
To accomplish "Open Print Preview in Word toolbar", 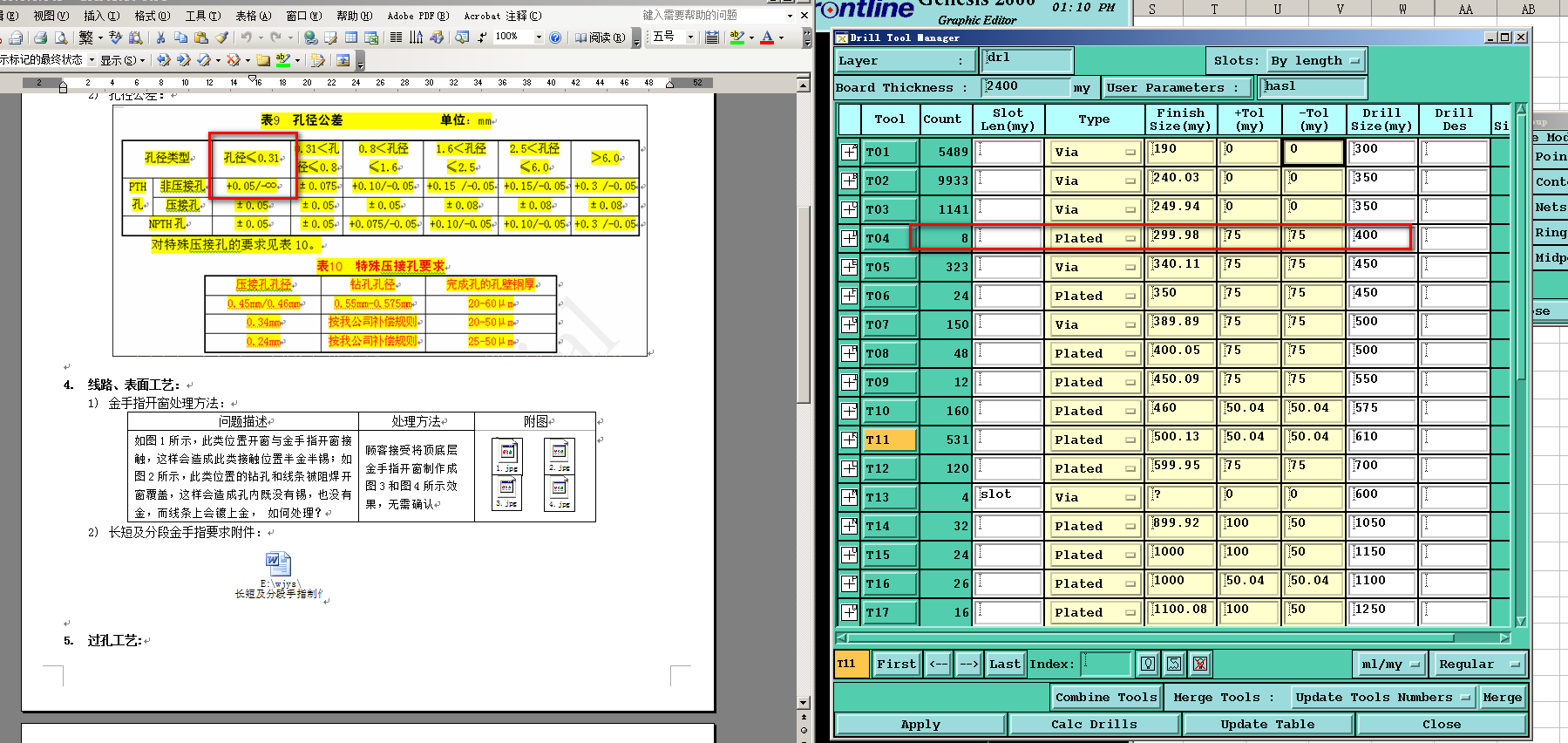I will click(x=61, y=37).
